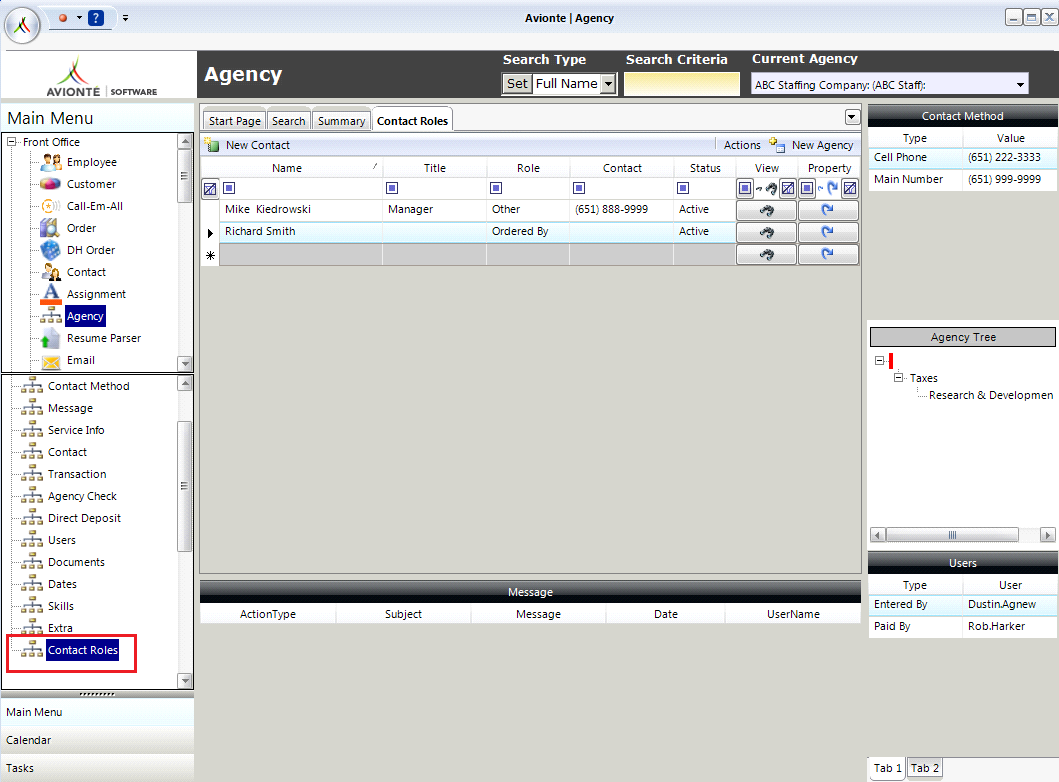Open the Email module

coord(80,360)
